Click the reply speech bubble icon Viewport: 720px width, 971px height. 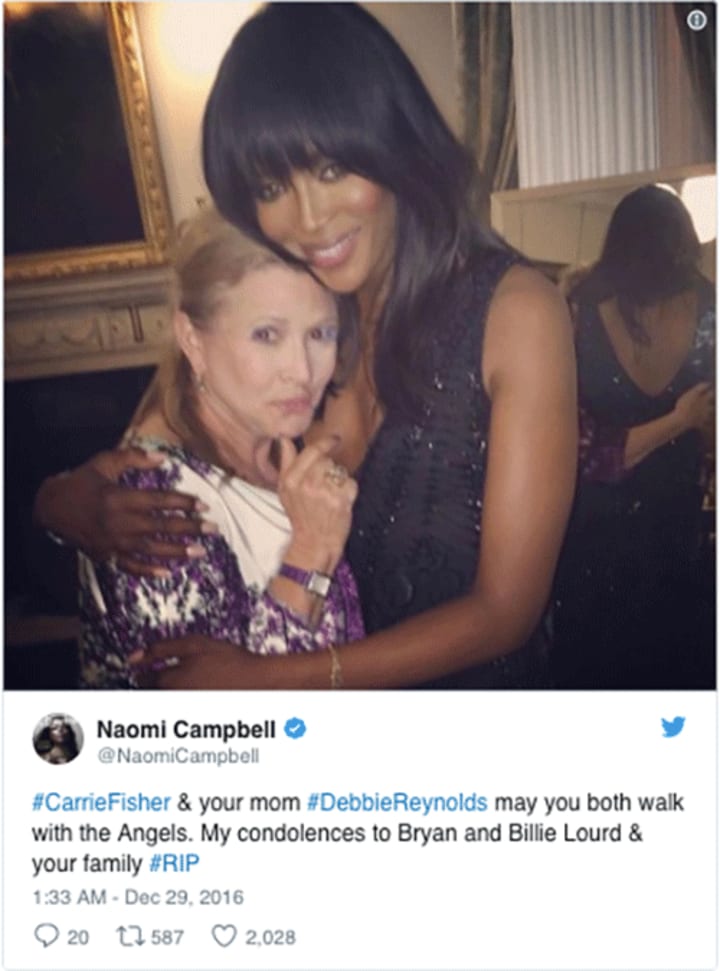pos(46,936)
